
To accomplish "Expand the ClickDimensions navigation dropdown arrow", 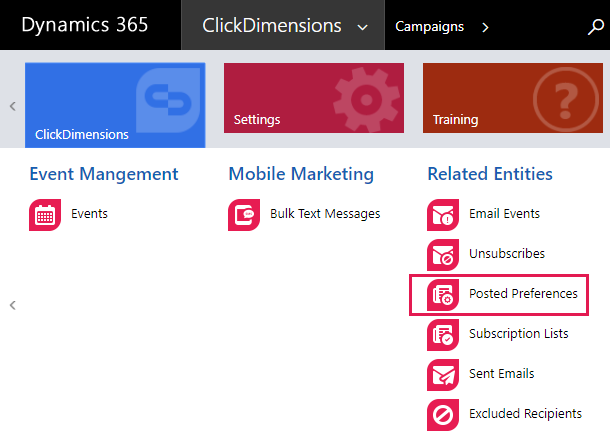I will 363,28.
